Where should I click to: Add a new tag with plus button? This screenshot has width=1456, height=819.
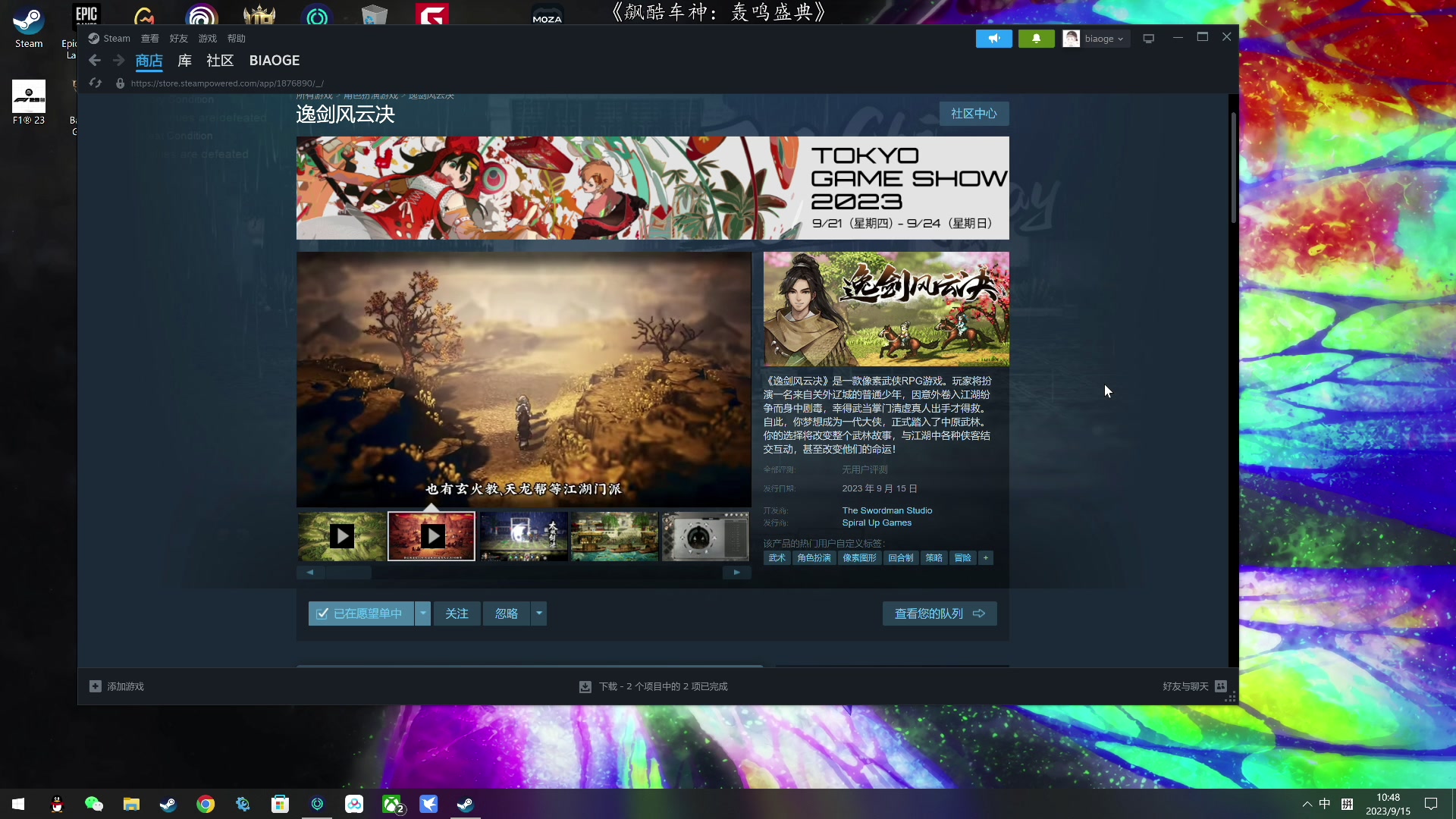pyautogui.click(x=986, y=558)
